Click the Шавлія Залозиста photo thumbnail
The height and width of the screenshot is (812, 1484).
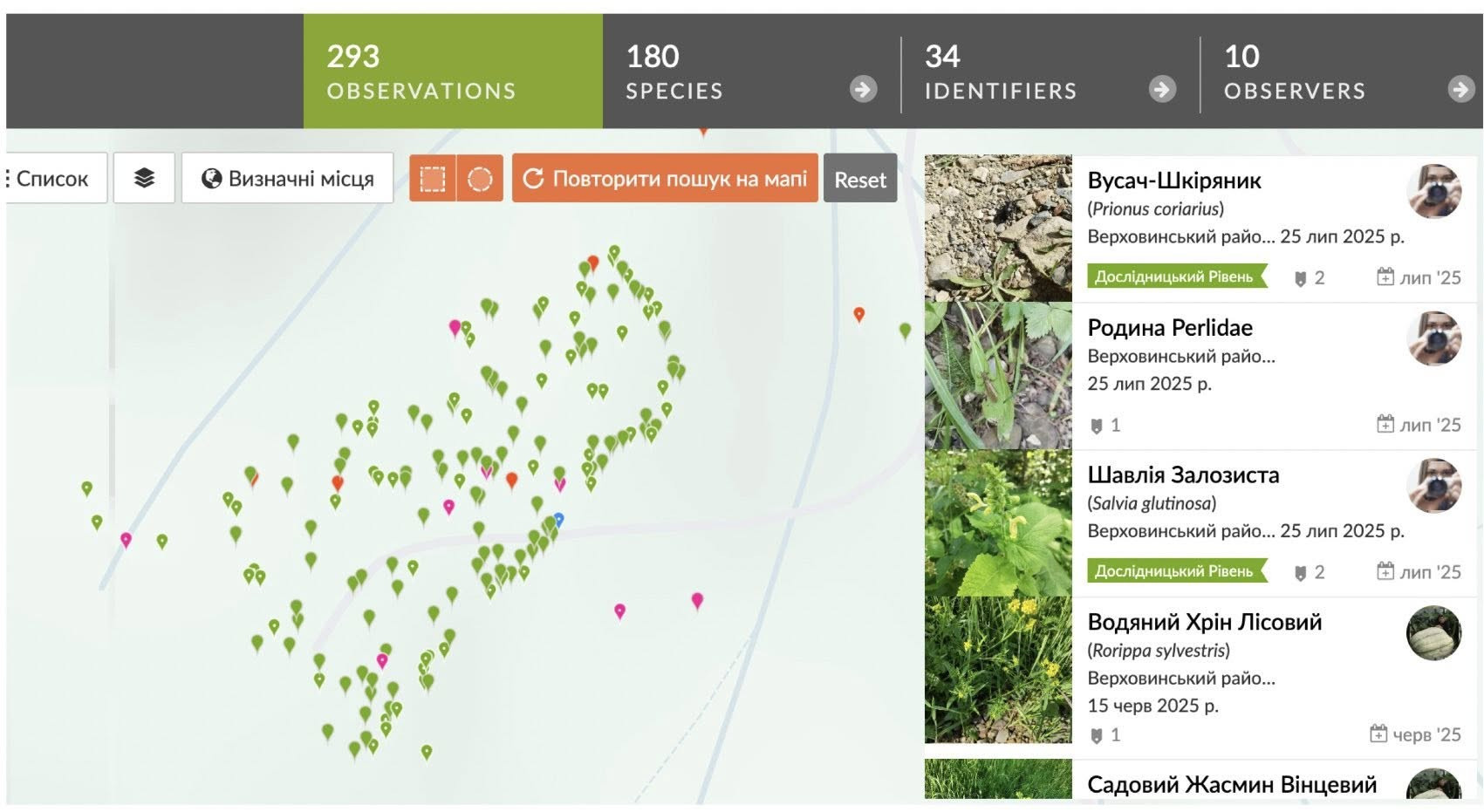coord(998,523)
